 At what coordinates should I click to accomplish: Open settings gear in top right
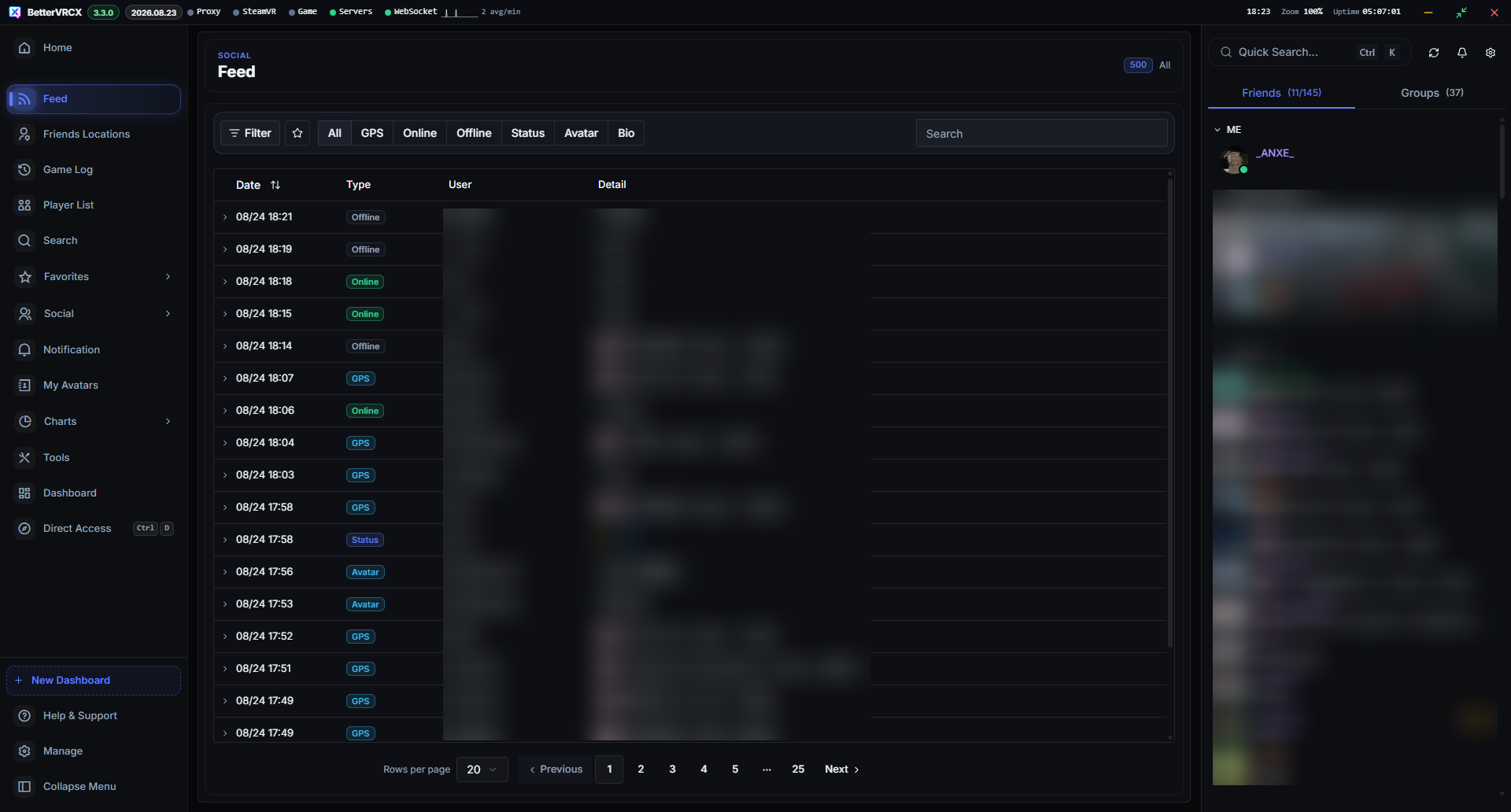pos(1491,53)
